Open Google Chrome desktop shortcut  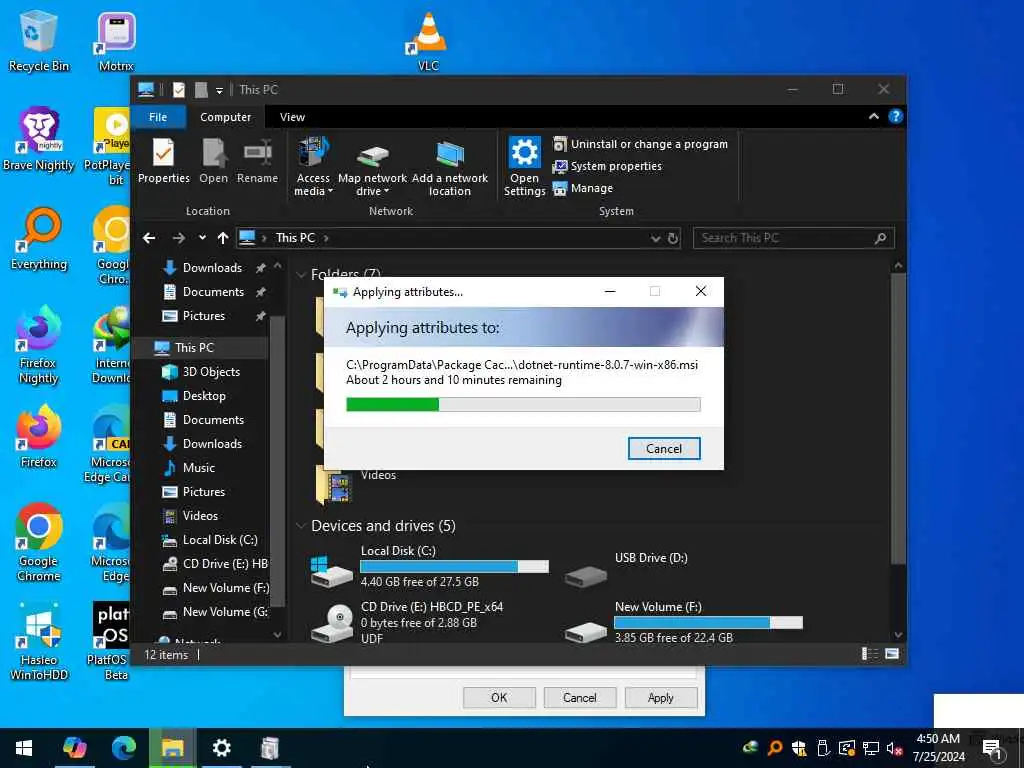[39, 542]
